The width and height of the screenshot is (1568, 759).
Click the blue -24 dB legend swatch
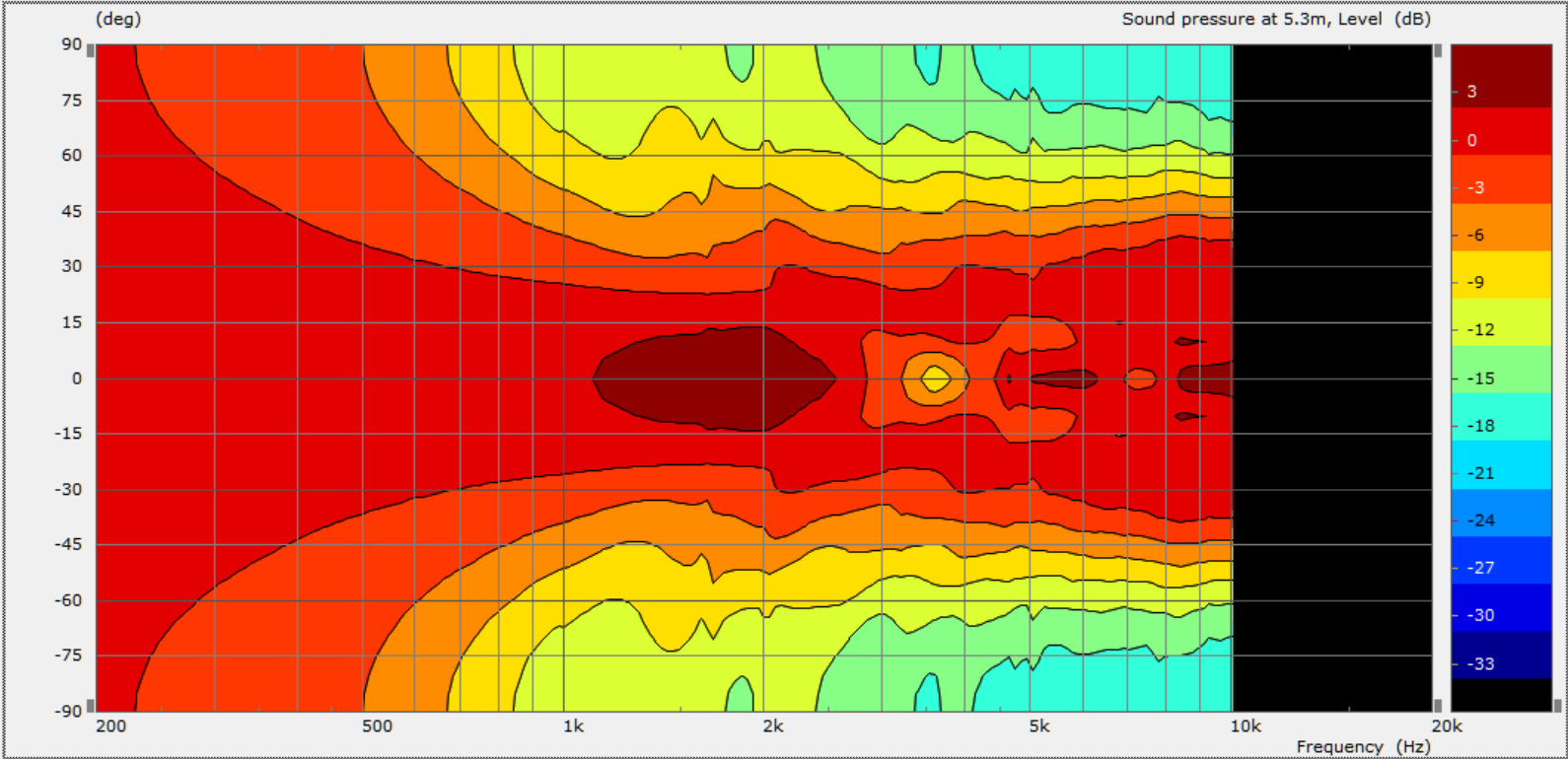coord(1501,513)
